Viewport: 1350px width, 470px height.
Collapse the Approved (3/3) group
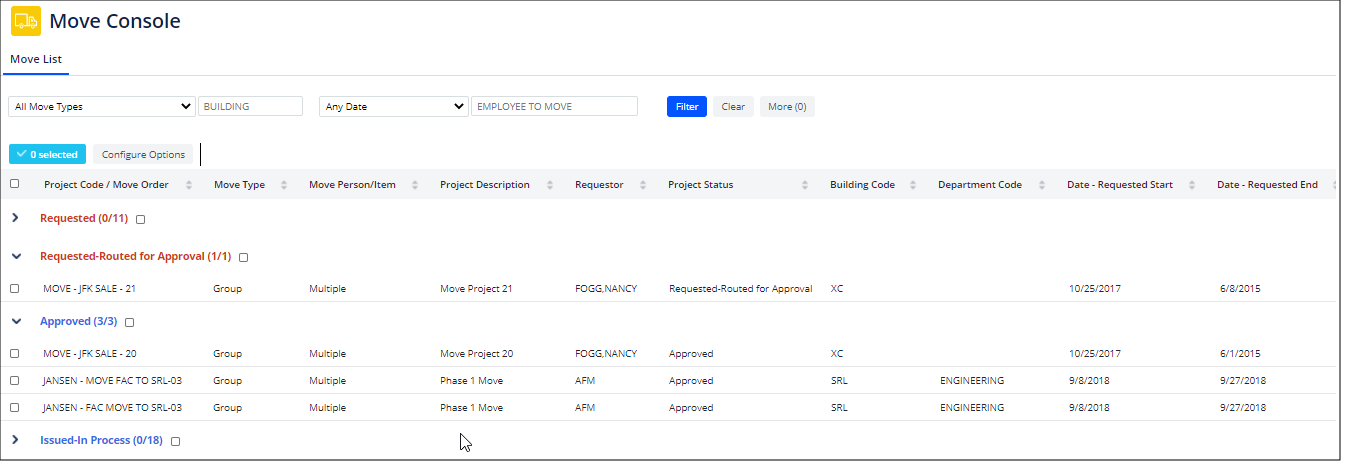[15, 322]
